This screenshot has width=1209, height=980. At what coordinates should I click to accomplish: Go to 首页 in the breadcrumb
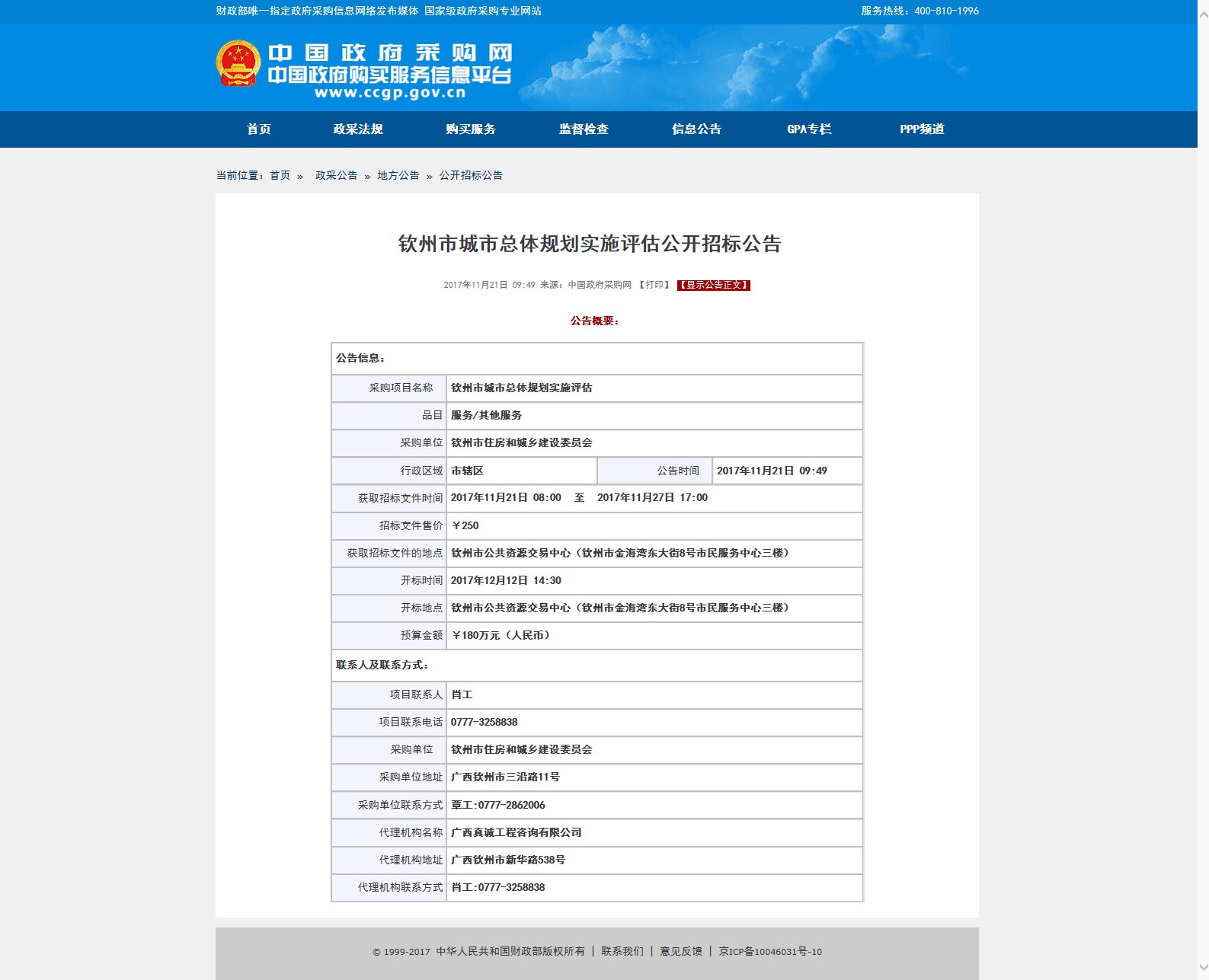pyautogui.click(x=280, y=175)
